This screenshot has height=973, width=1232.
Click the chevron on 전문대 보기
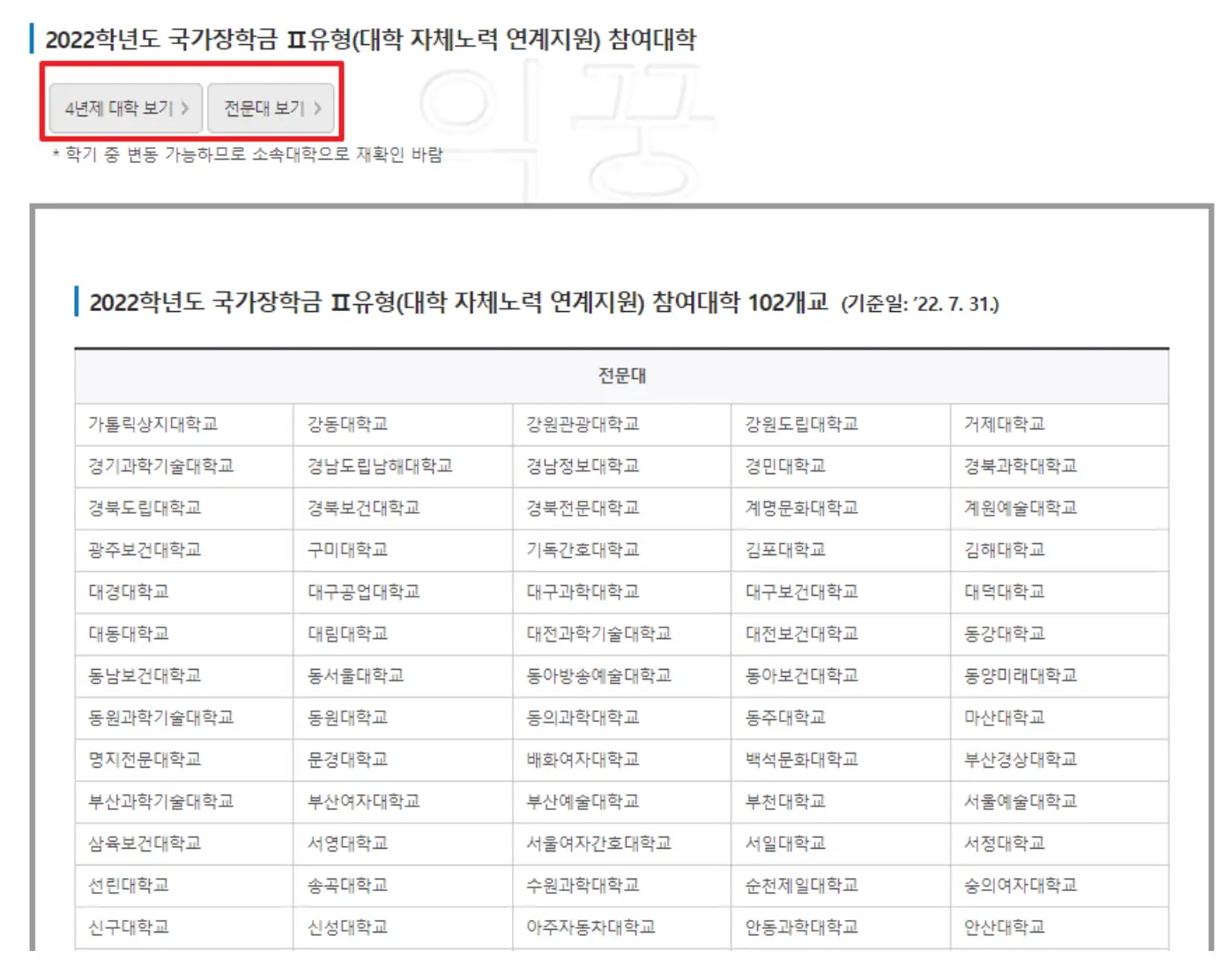317,108
